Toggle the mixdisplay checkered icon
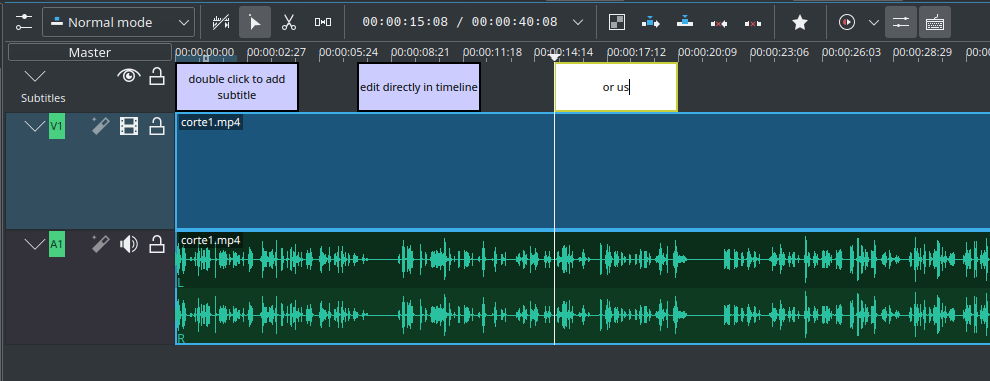This screenshot has width=990, height=381. (617, 23)
